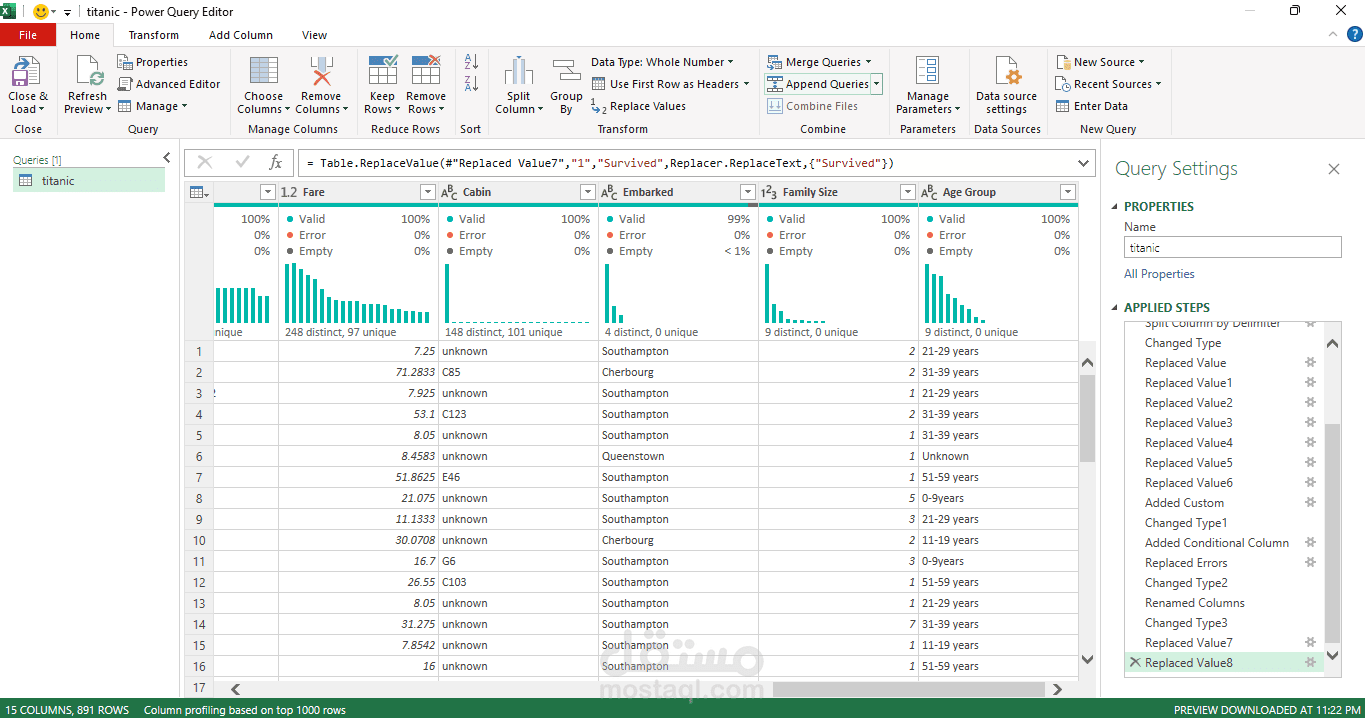Click the query Name input field
The width and height of the screenshot is (1365, 718).
coord(1232,248)
